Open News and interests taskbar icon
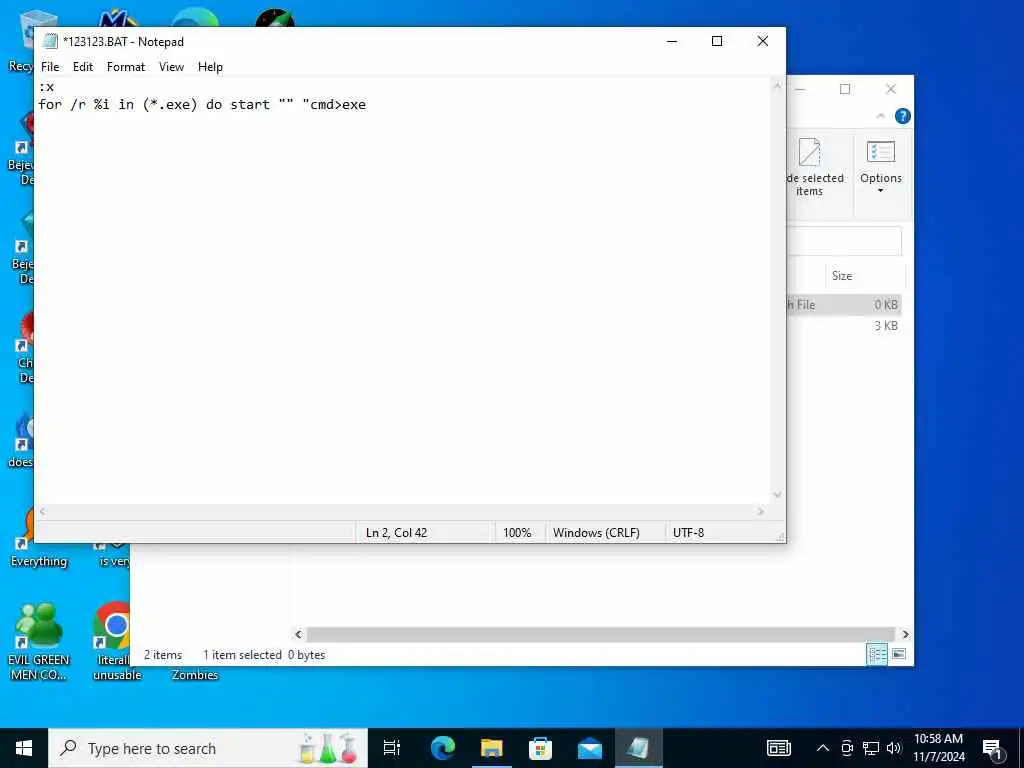Viewport: 1024px width, 768px height. tap(778, 748)
